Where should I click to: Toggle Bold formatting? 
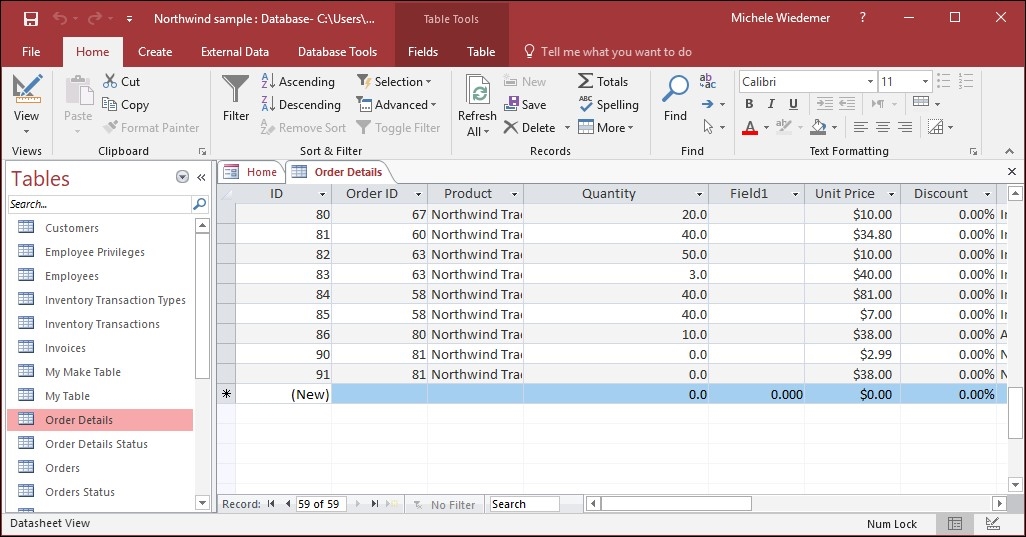749,103
